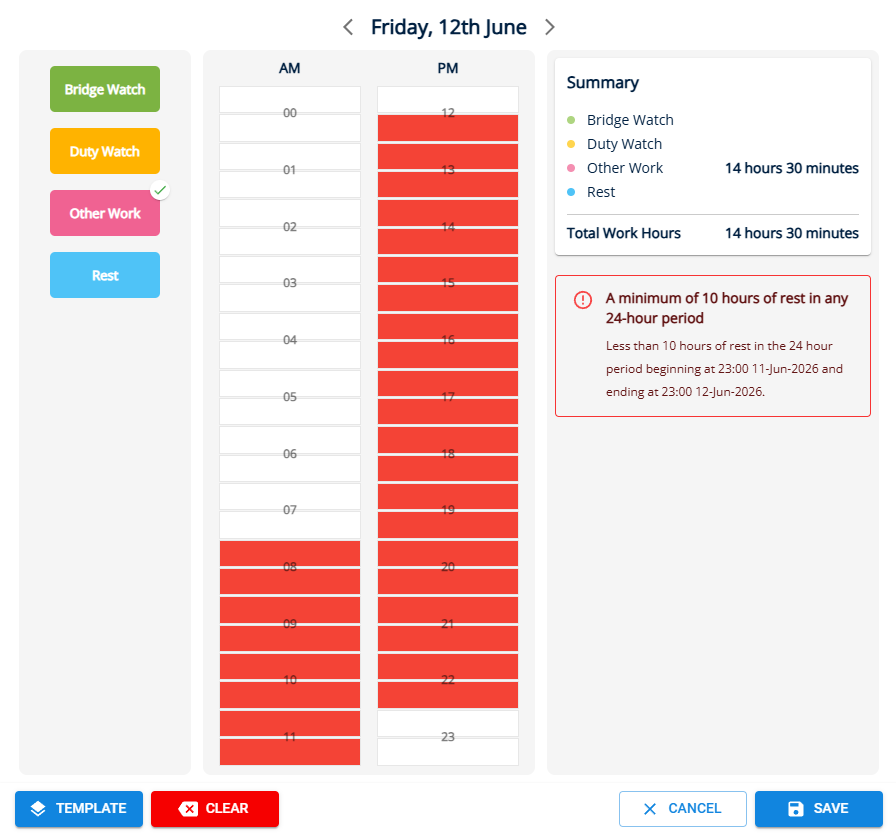Click the 'Friday, 12th June' date heading
The width and height of the screenshot is (896, 838).
click(449, 27)
